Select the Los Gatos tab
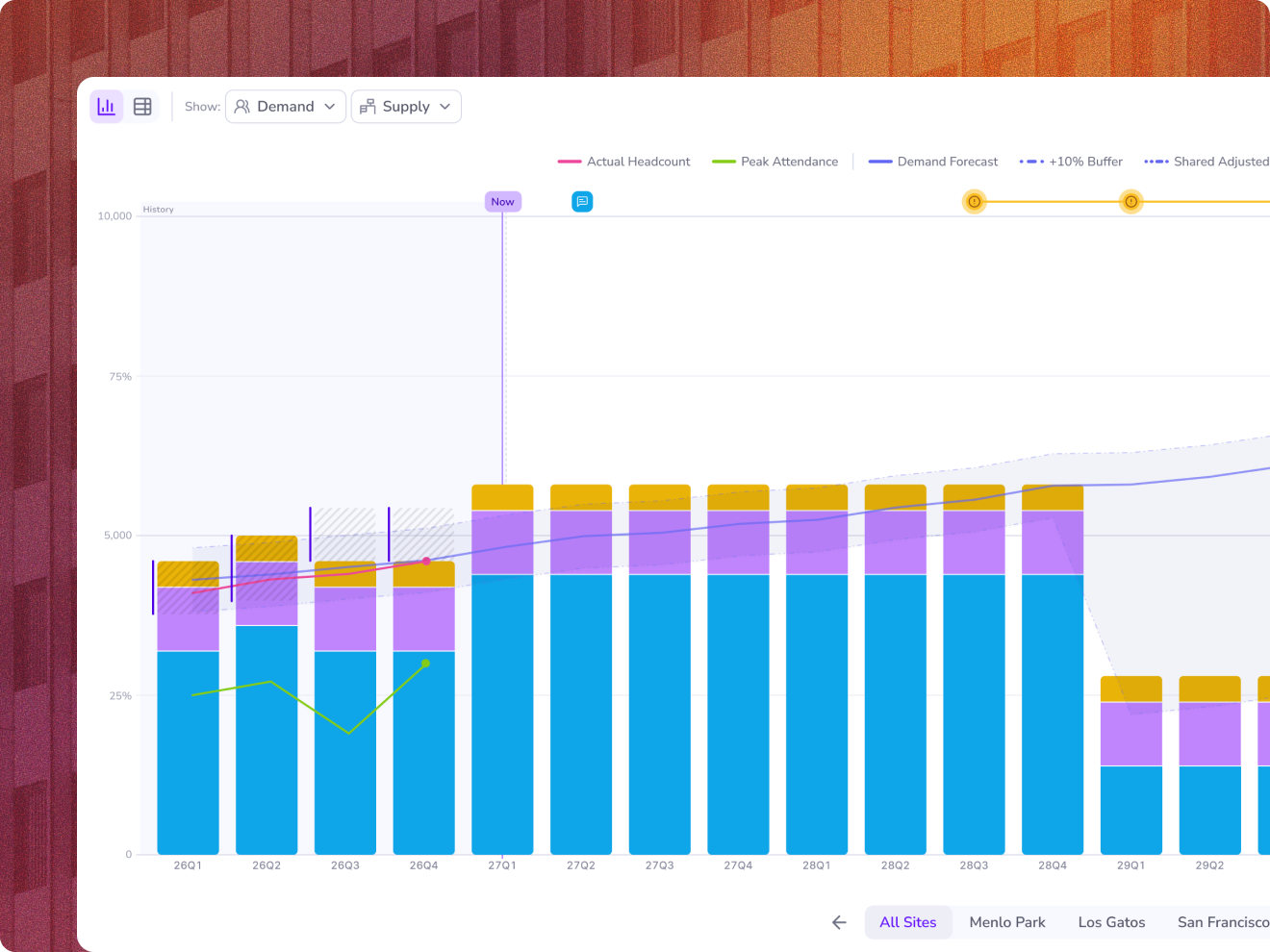This screenshot has width=1270, height=952. coord(1111,922)
